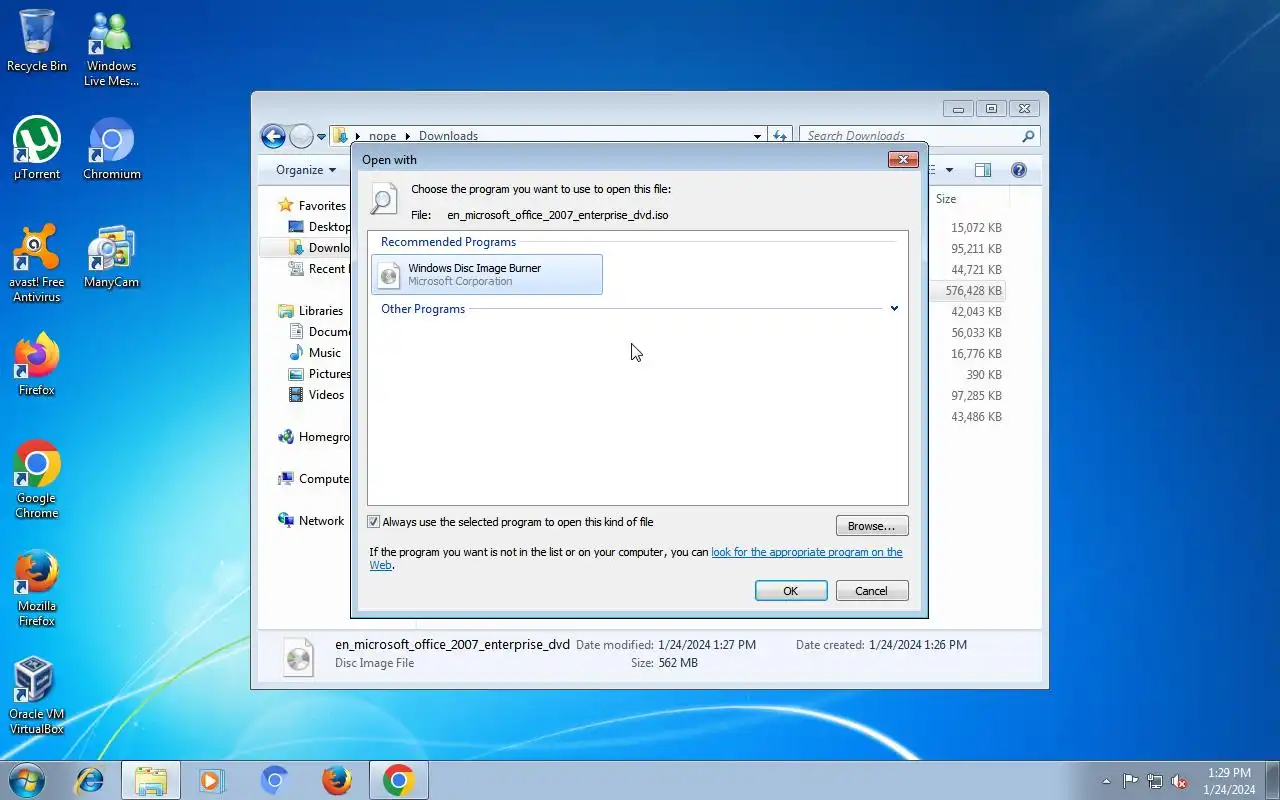
Task: Select the file row sized 15,072 KB
Action: 967,228
